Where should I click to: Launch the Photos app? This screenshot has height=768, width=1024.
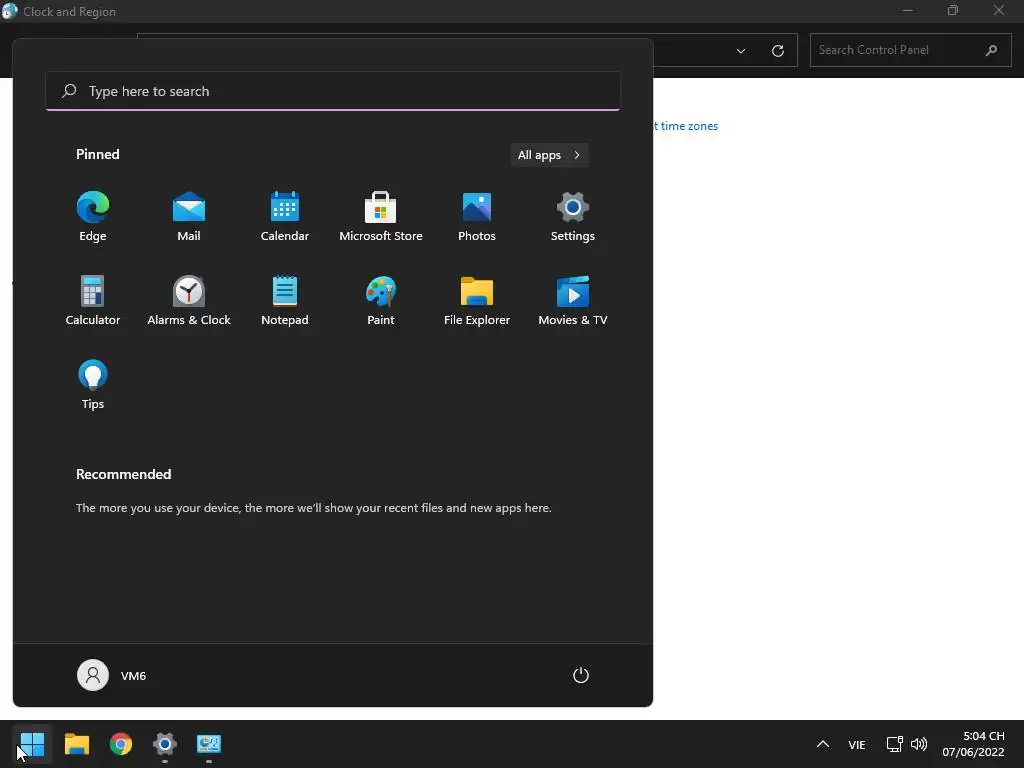tap(477, 217)
